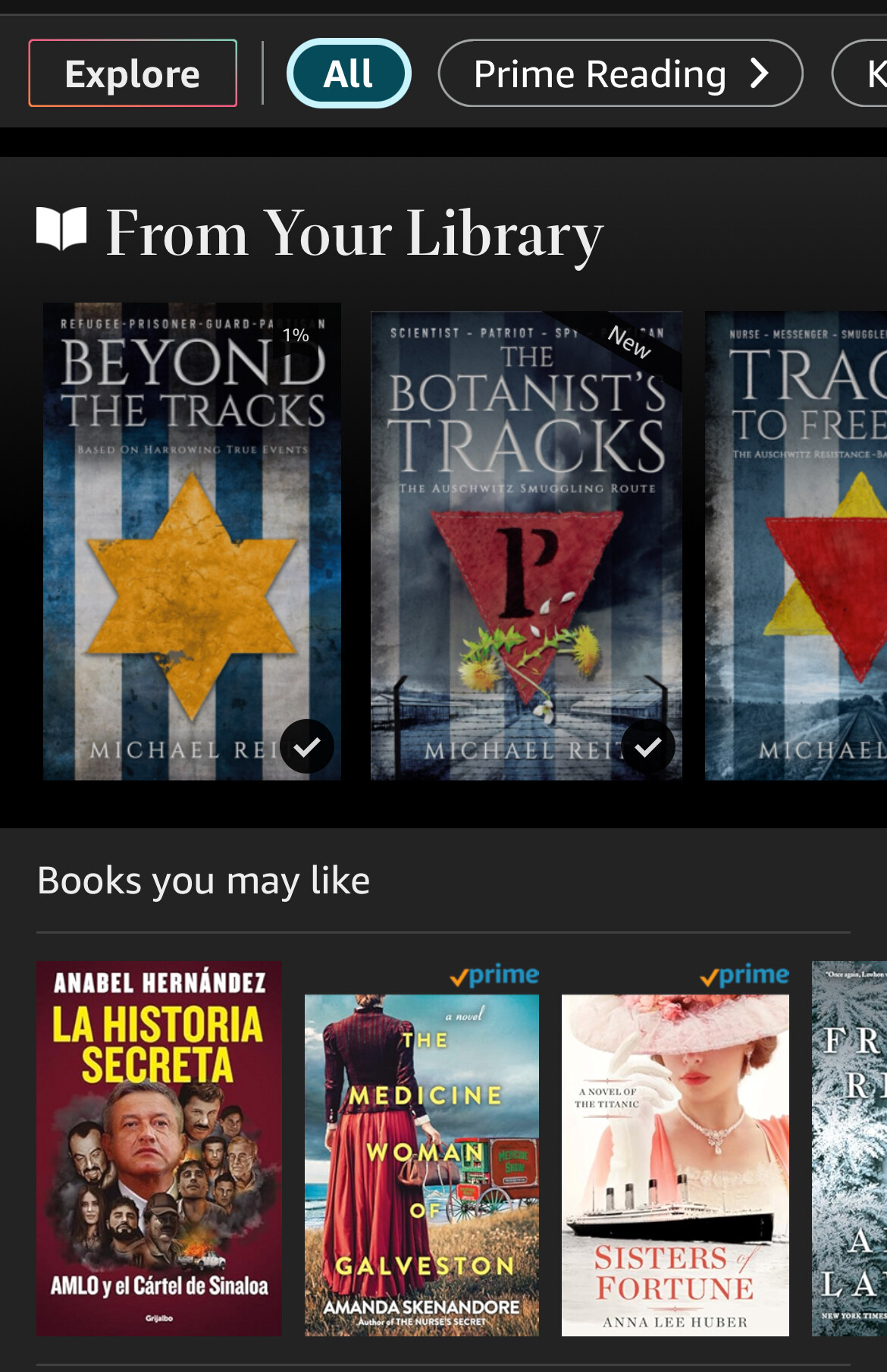887x1372 pixels.
Task: Expand Prime Reading chevron arrow
Action: pos(760,74)
